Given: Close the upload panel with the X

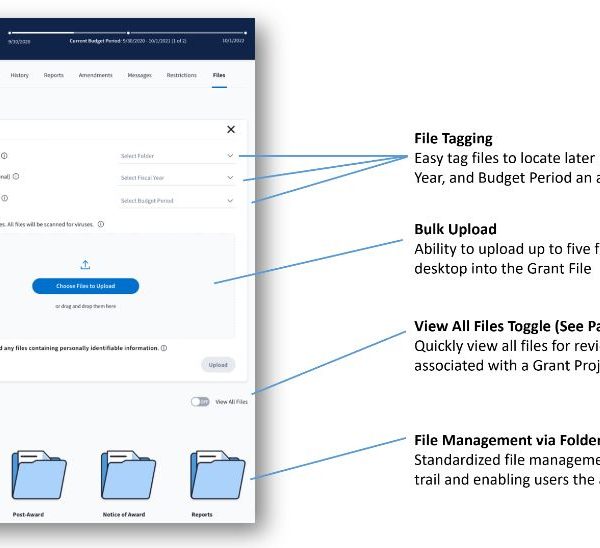Looking at the screenshot, I should (x=231, y=129).
